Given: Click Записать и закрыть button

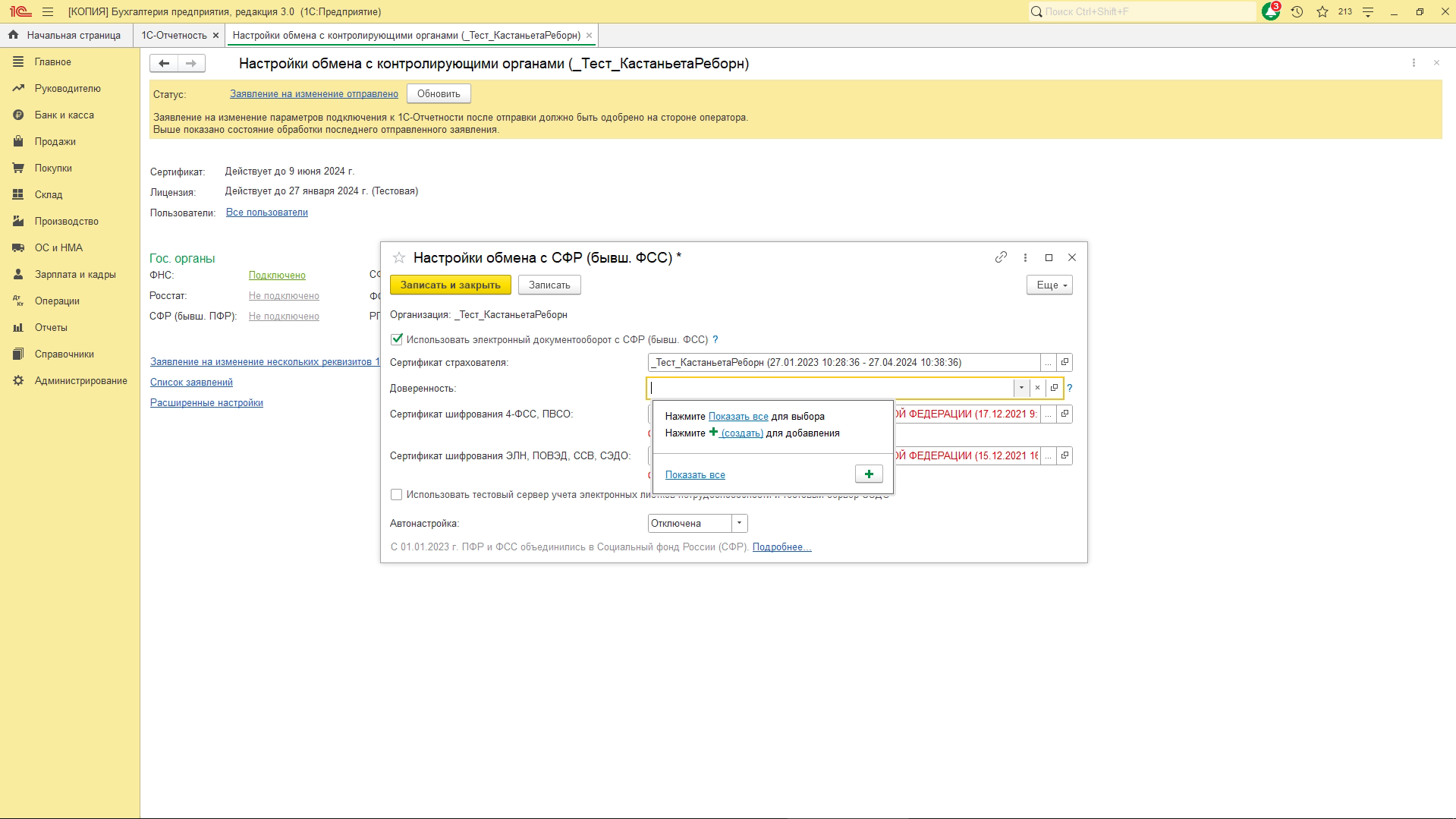Looking at the screenshot, I should 451,285.
